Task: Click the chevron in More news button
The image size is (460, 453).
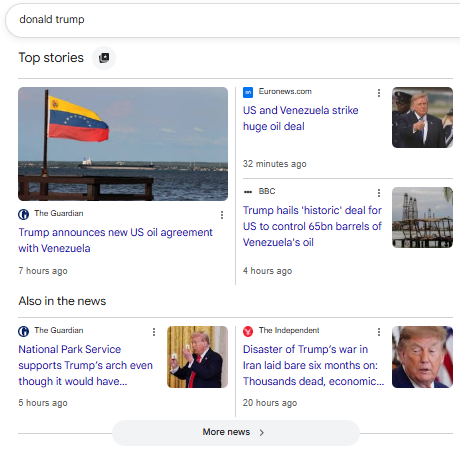Action: (262, 432)
